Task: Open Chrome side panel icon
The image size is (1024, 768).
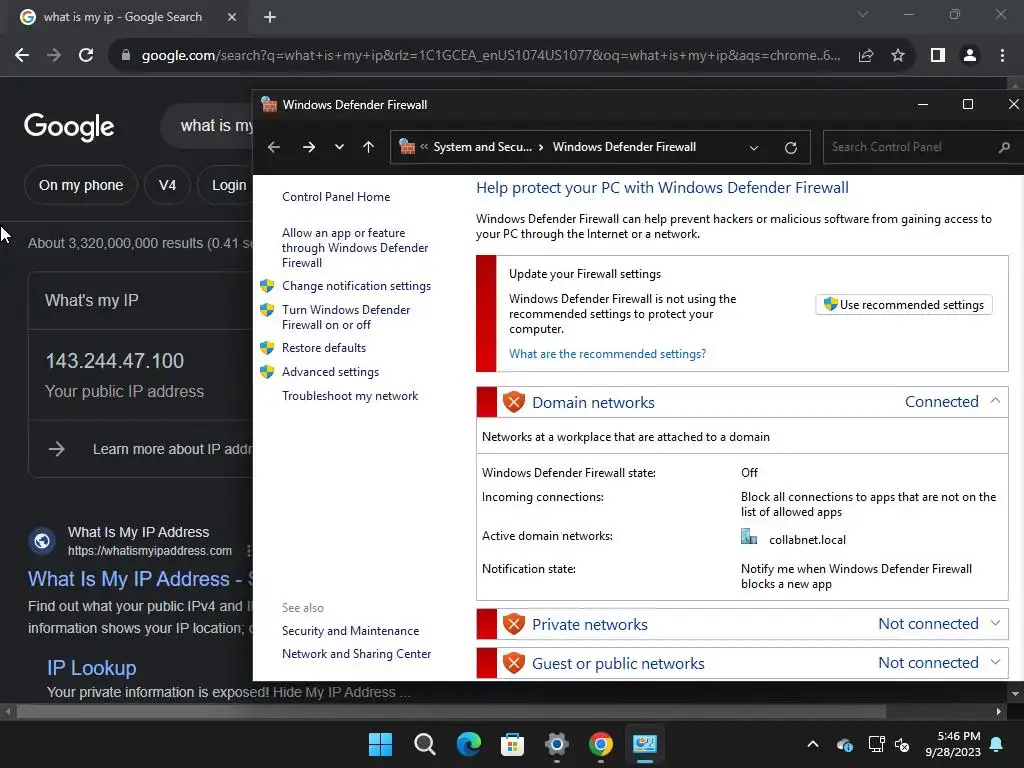Action: tap(938, 56)
